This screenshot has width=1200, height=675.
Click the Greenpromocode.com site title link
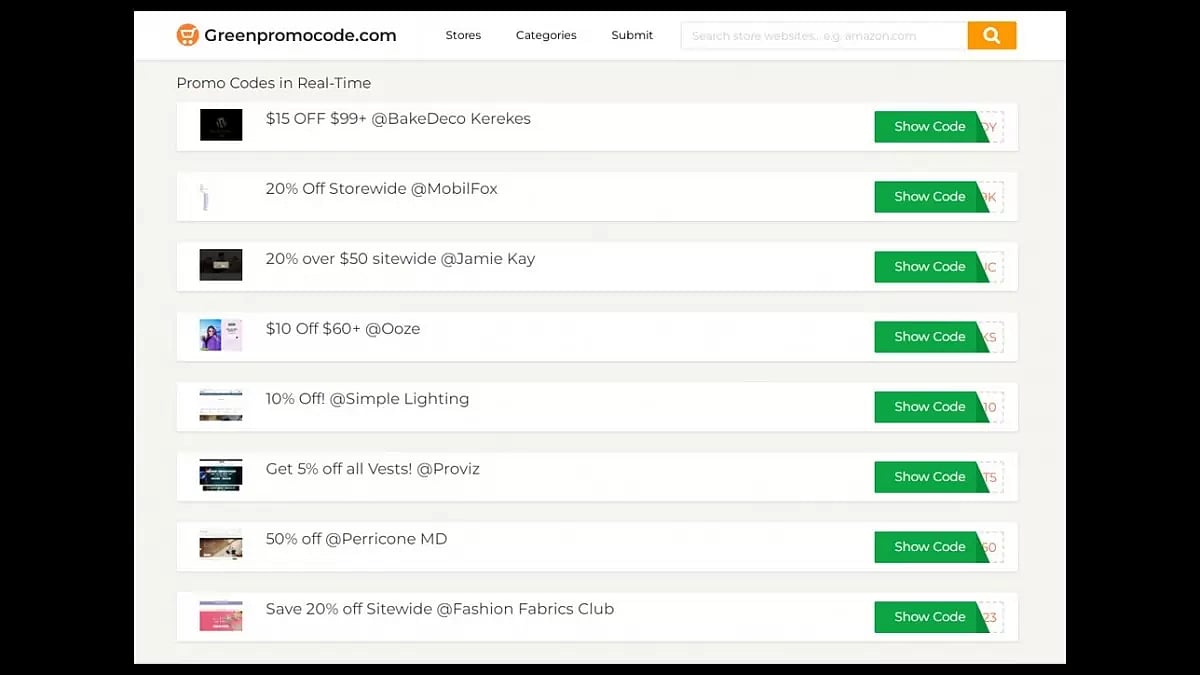point(300,34)
